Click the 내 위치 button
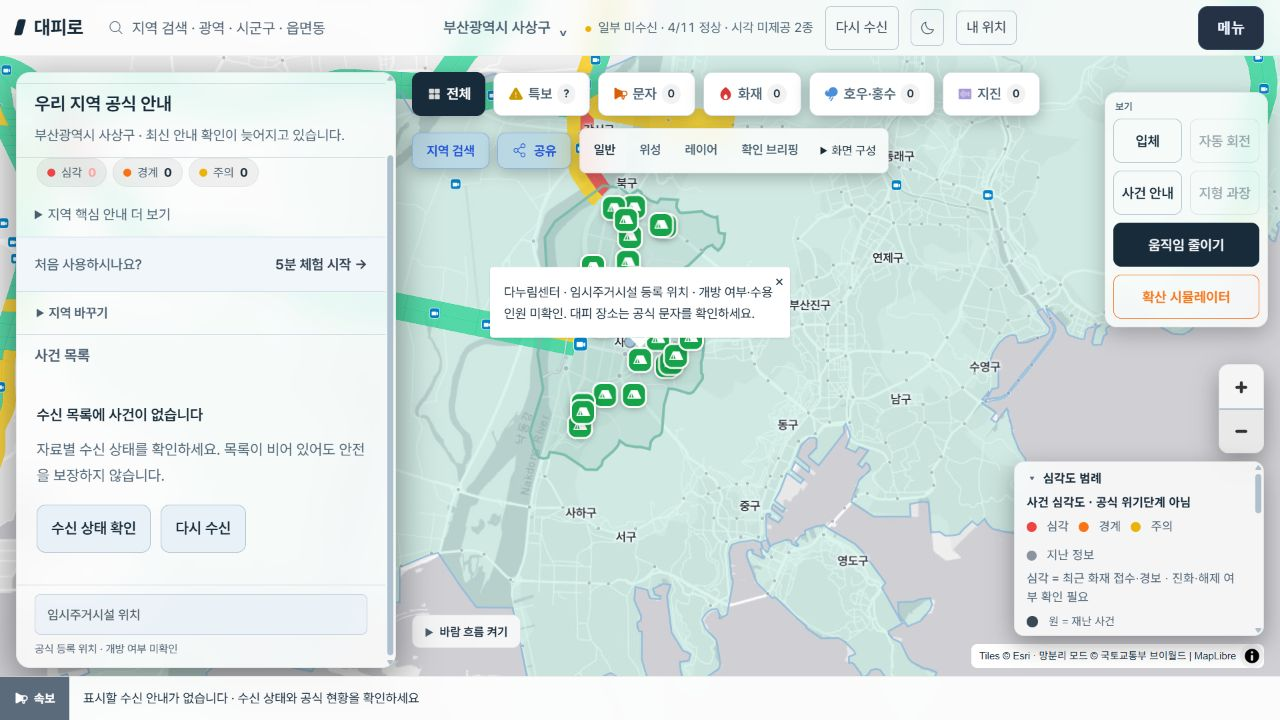 (x=986, y=28)
